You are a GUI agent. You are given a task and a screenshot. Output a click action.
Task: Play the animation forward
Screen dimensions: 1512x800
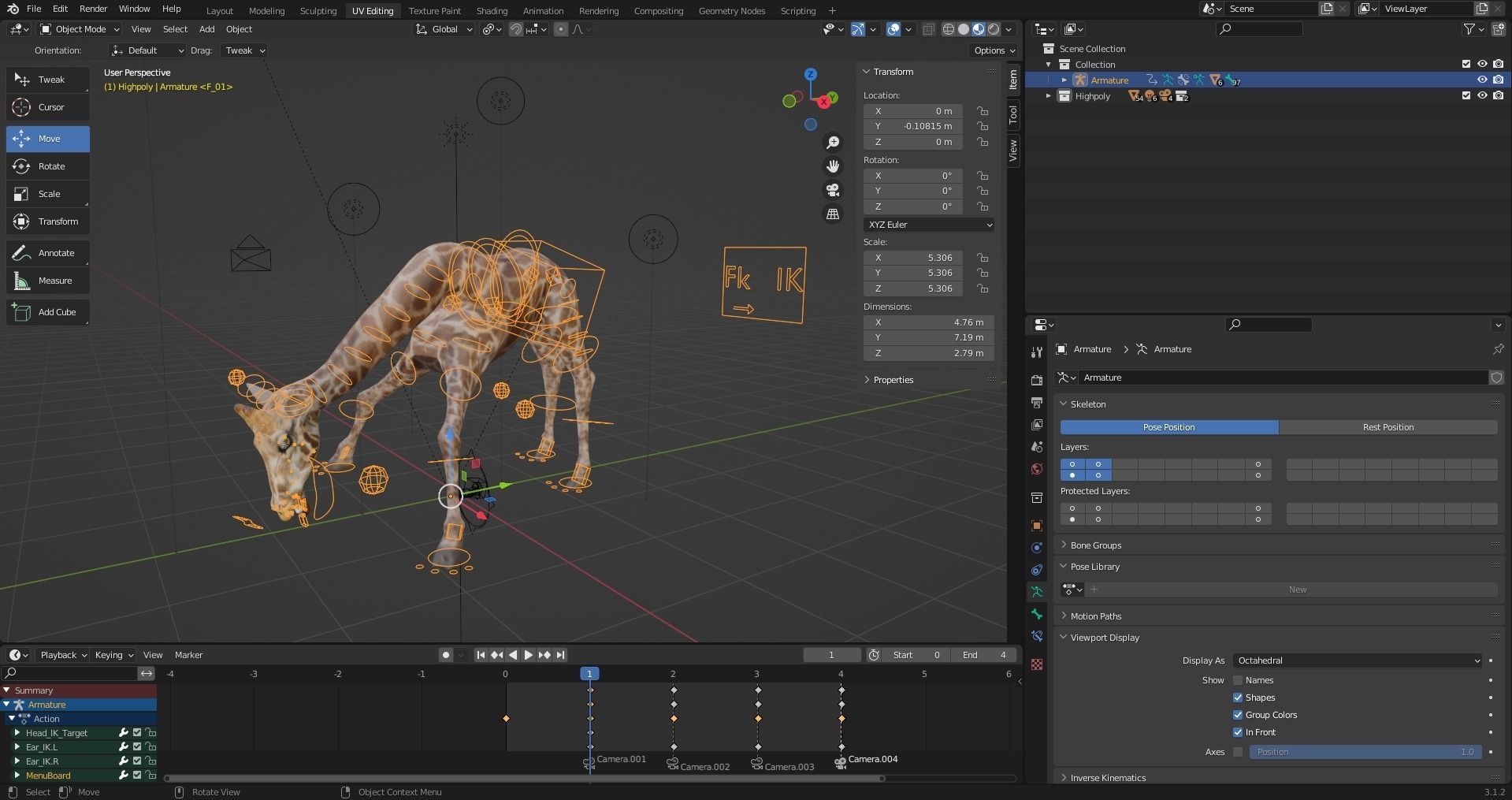pos(529,655)
